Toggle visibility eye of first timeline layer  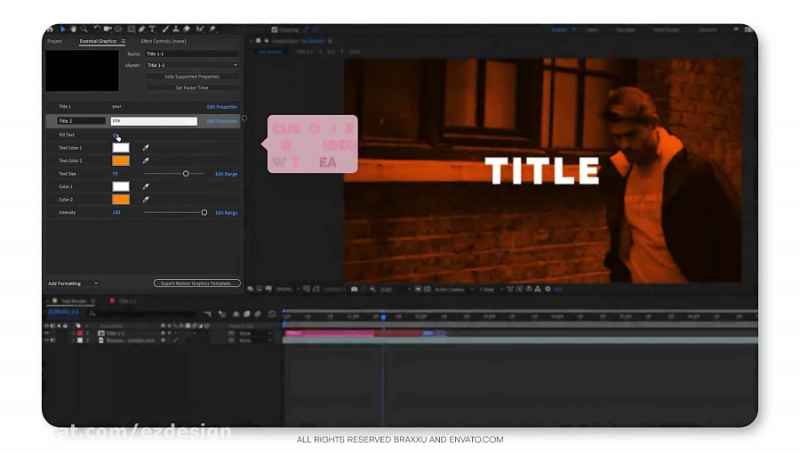[48, 334]
